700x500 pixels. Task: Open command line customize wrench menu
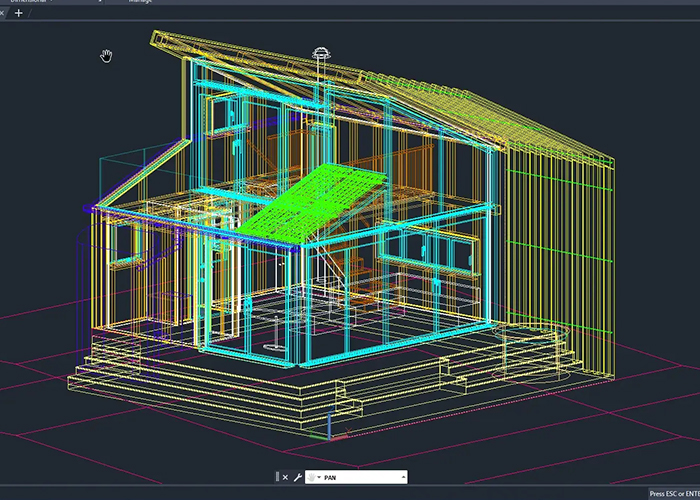[x=297, y=478]
